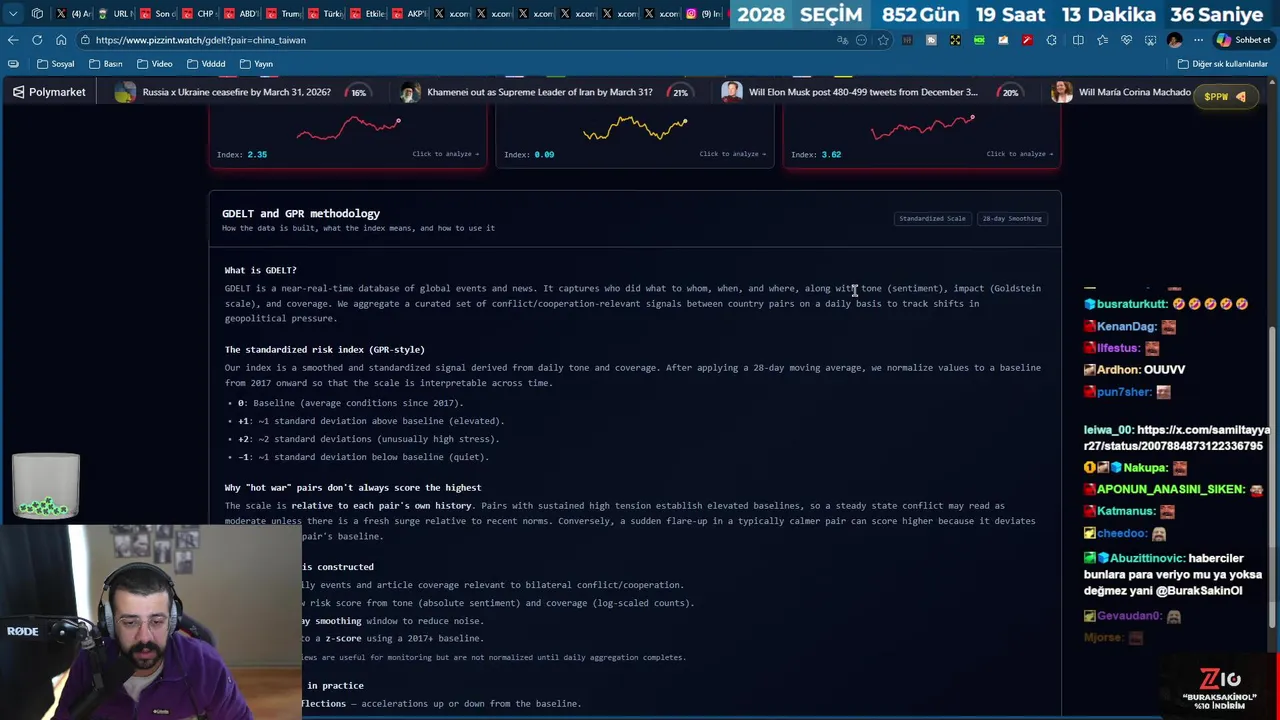This screenshot has width=1280, height=720.
Task: Click the grey extension icon after equalizer
Action: [x=931, y=40]
